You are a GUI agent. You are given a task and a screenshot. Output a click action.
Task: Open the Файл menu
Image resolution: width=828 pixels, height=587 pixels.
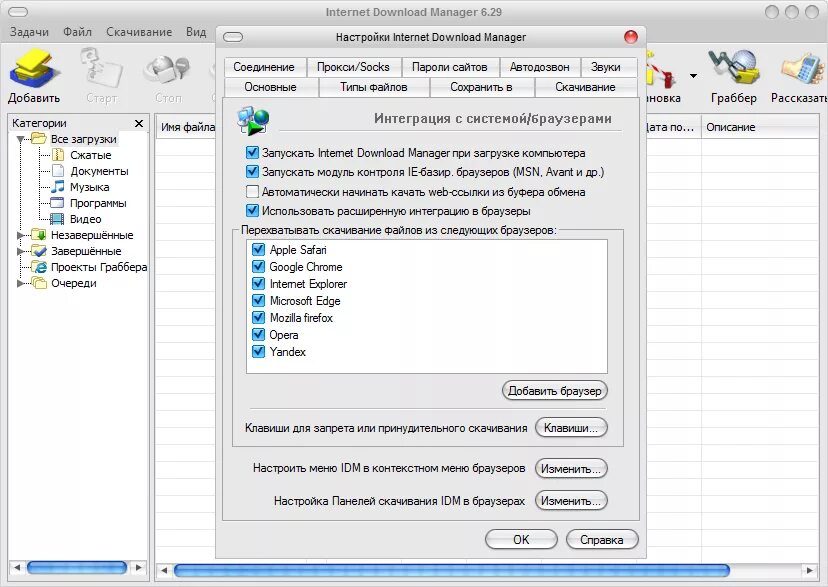(77, 32)
